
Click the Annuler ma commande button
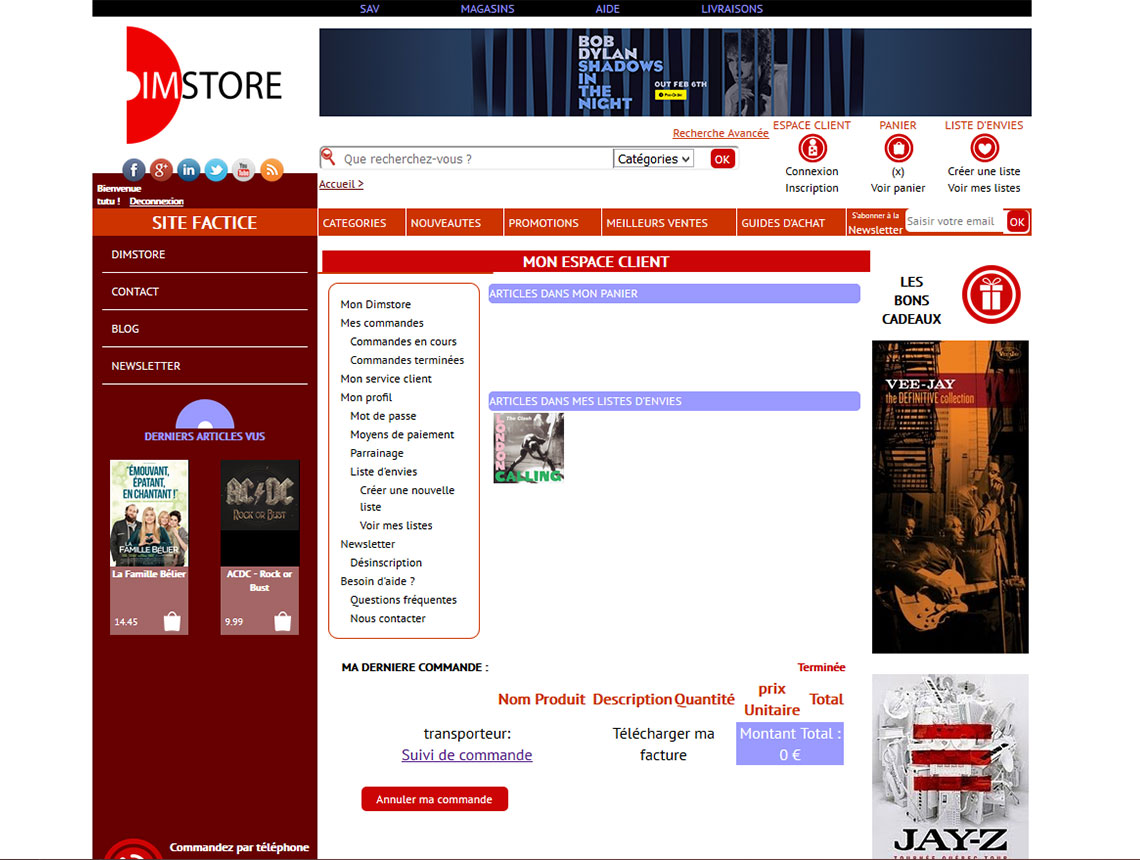(x=434, y=799)
